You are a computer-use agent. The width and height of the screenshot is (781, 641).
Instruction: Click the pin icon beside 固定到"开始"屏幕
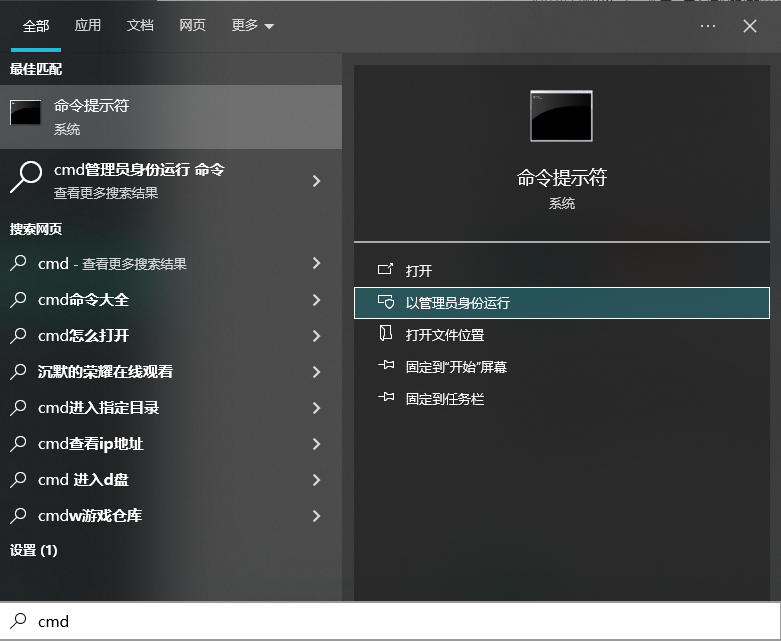386,365
